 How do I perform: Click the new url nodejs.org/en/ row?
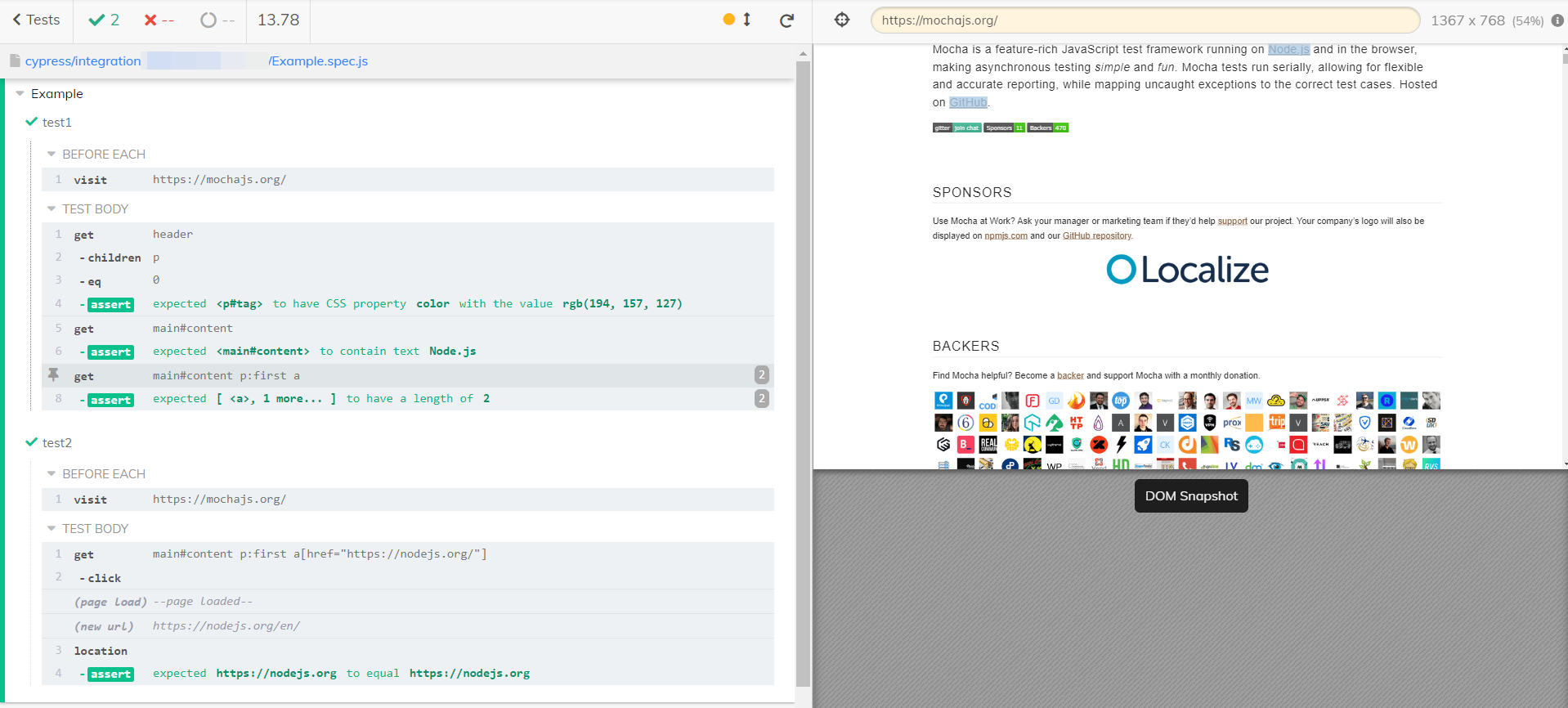coord(408,626)
